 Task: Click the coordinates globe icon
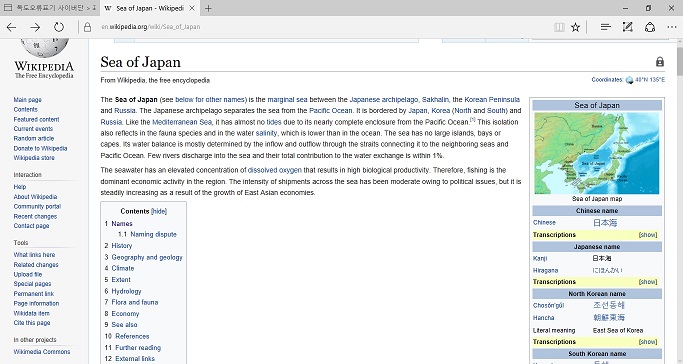[x=629, y=80]
